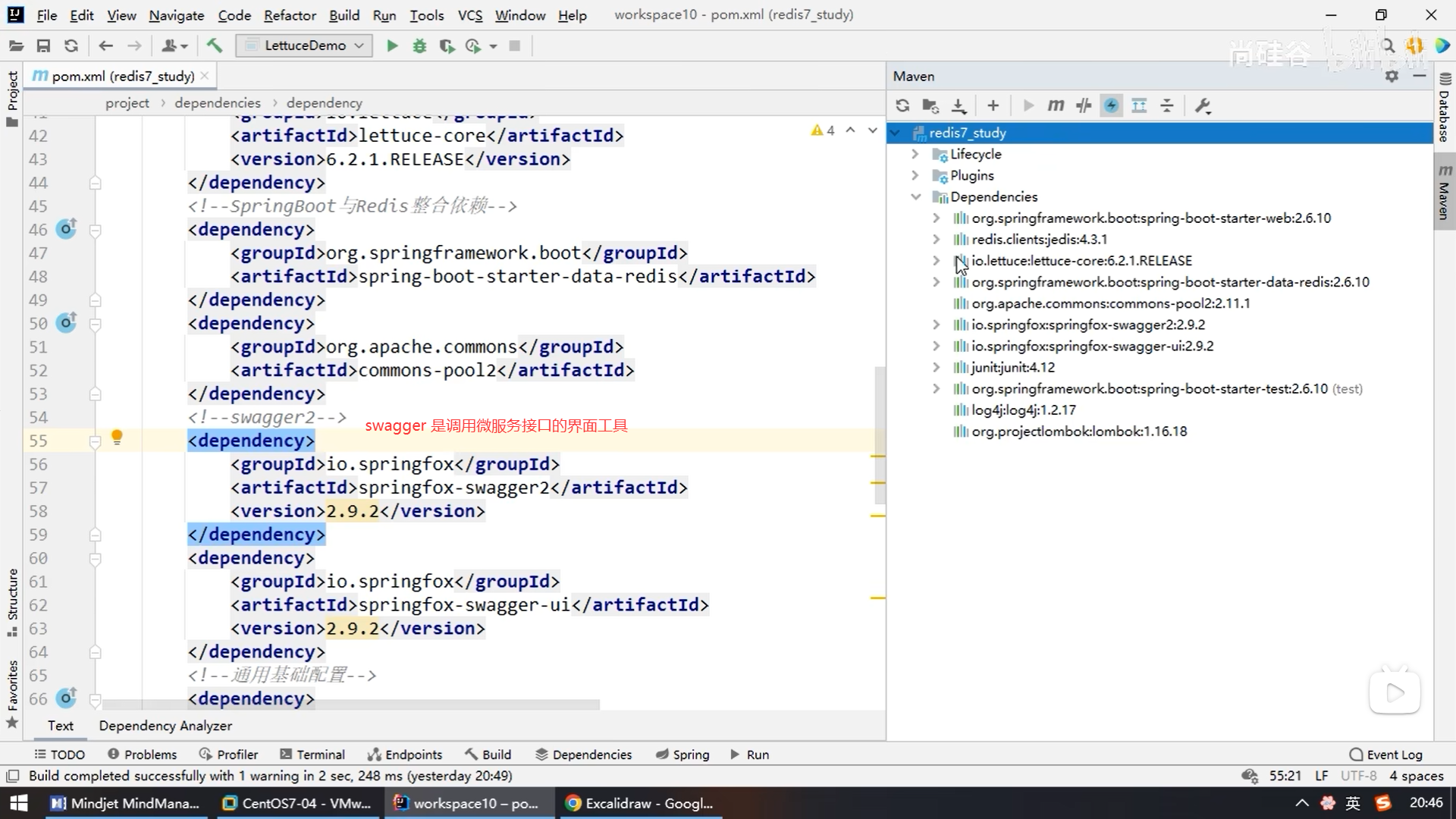The height and width of the screenshot is (819, 1456).
Task: Click Download Sources and Documentation icon
Action: (959, 106)
